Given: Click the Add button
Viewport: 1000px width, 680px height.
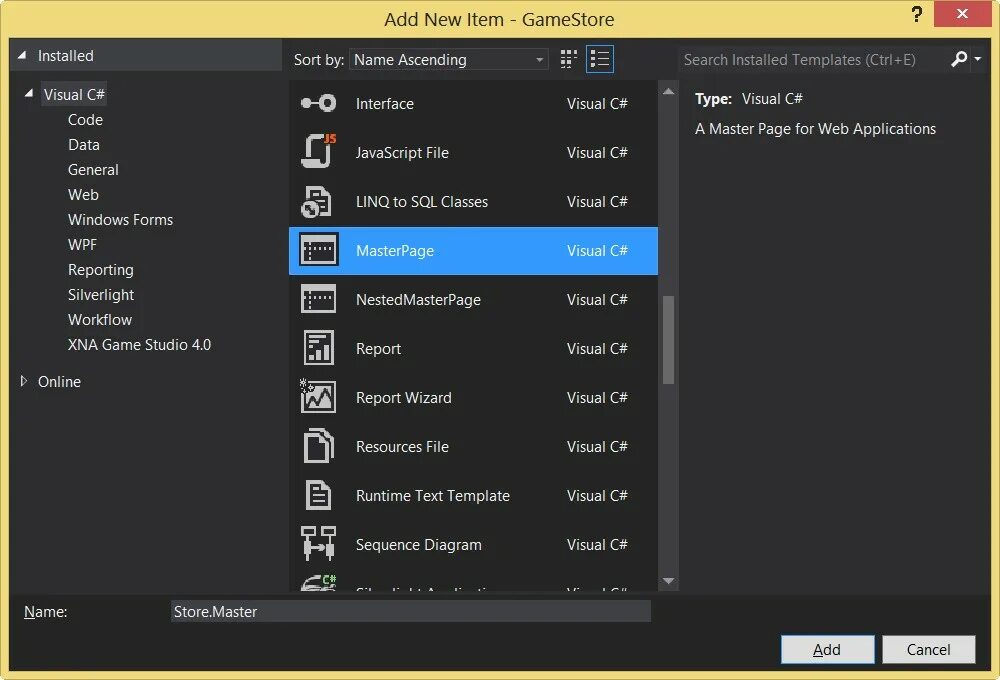Looking at the screenshot, I should coord(827,649).
